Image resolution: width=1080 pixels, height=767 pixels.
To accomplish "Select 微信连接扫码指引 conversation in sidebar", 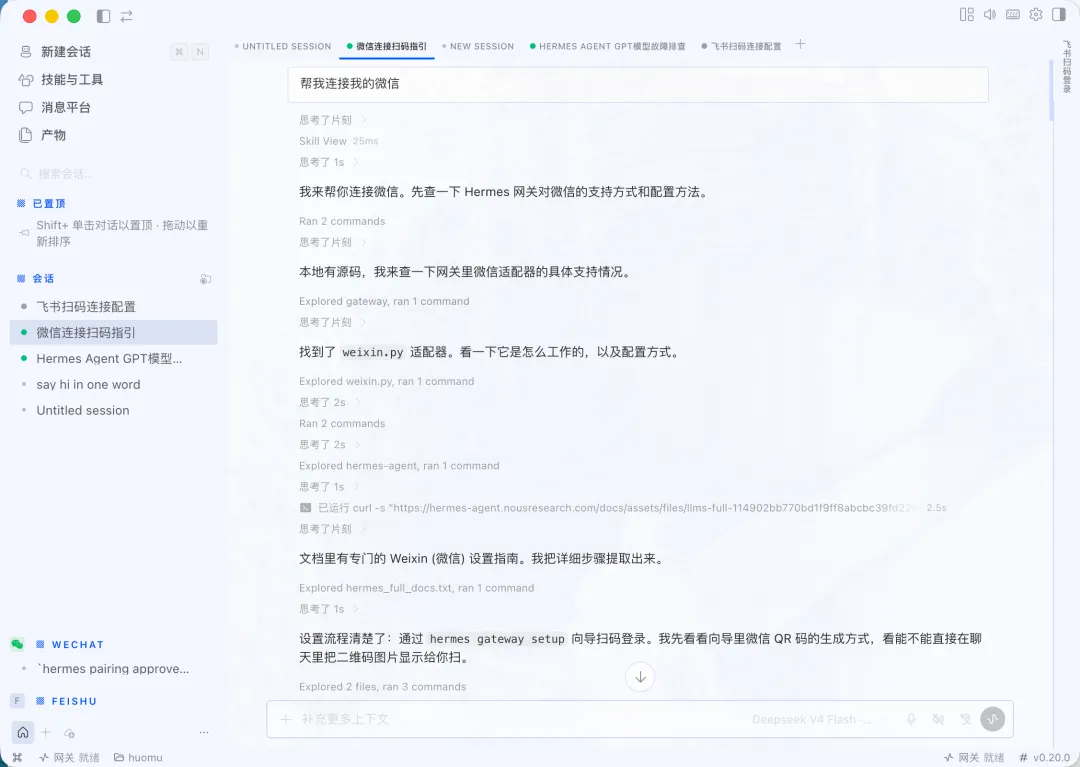I will coord(114,333).
